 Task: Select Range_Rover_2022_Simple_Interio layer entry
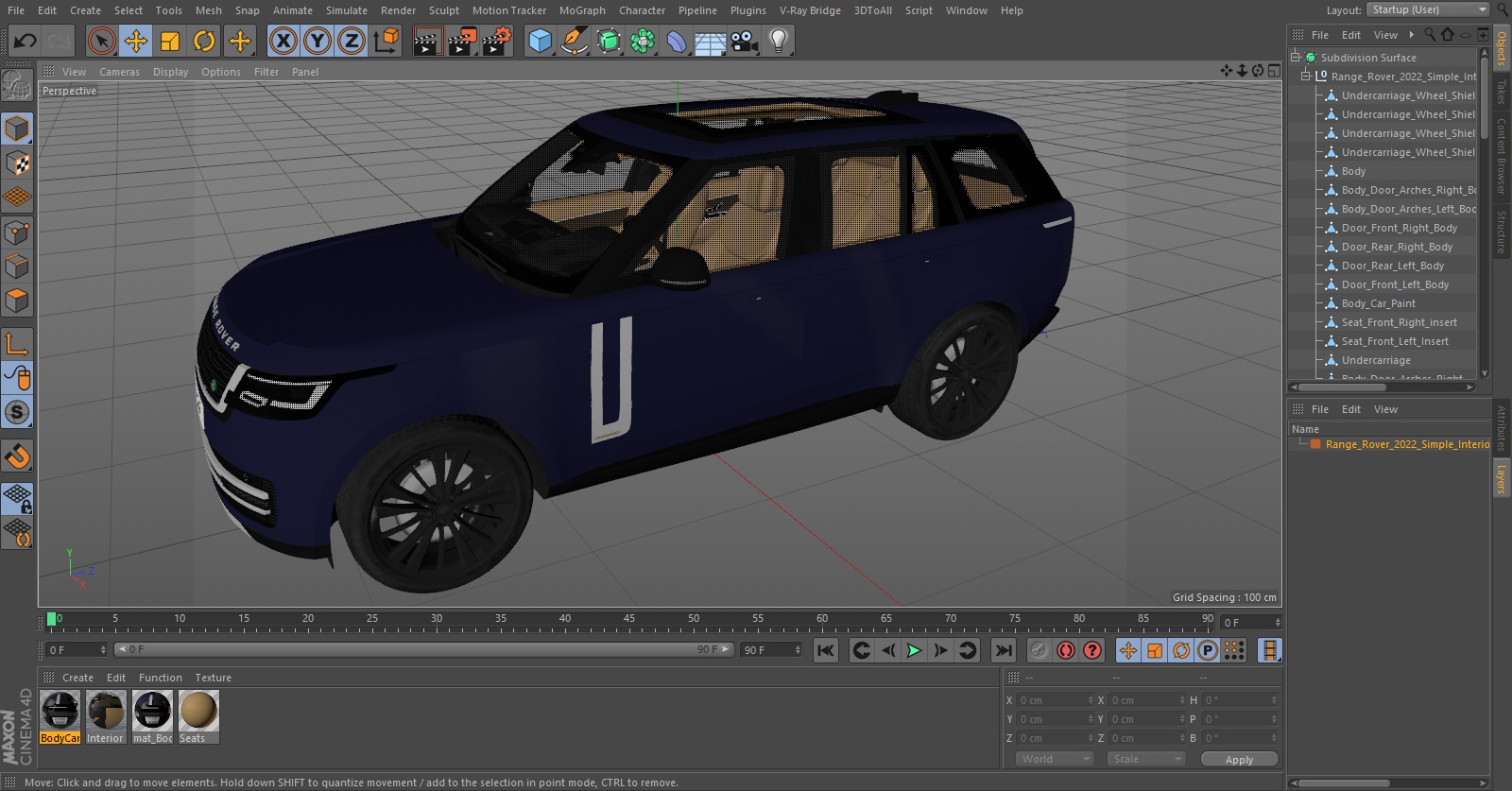[1406, 444]
